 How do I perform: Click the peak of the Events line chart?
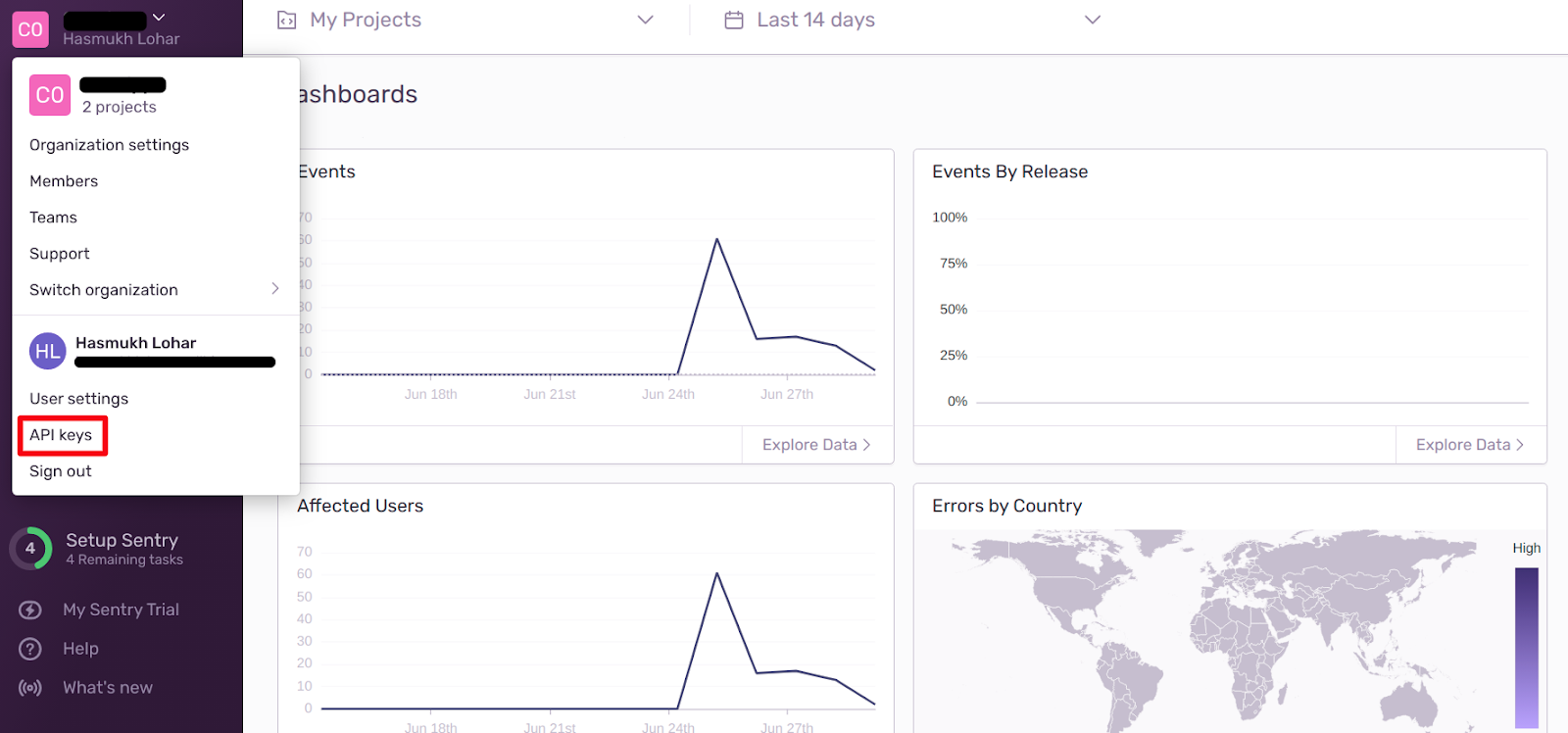point(717,239)
